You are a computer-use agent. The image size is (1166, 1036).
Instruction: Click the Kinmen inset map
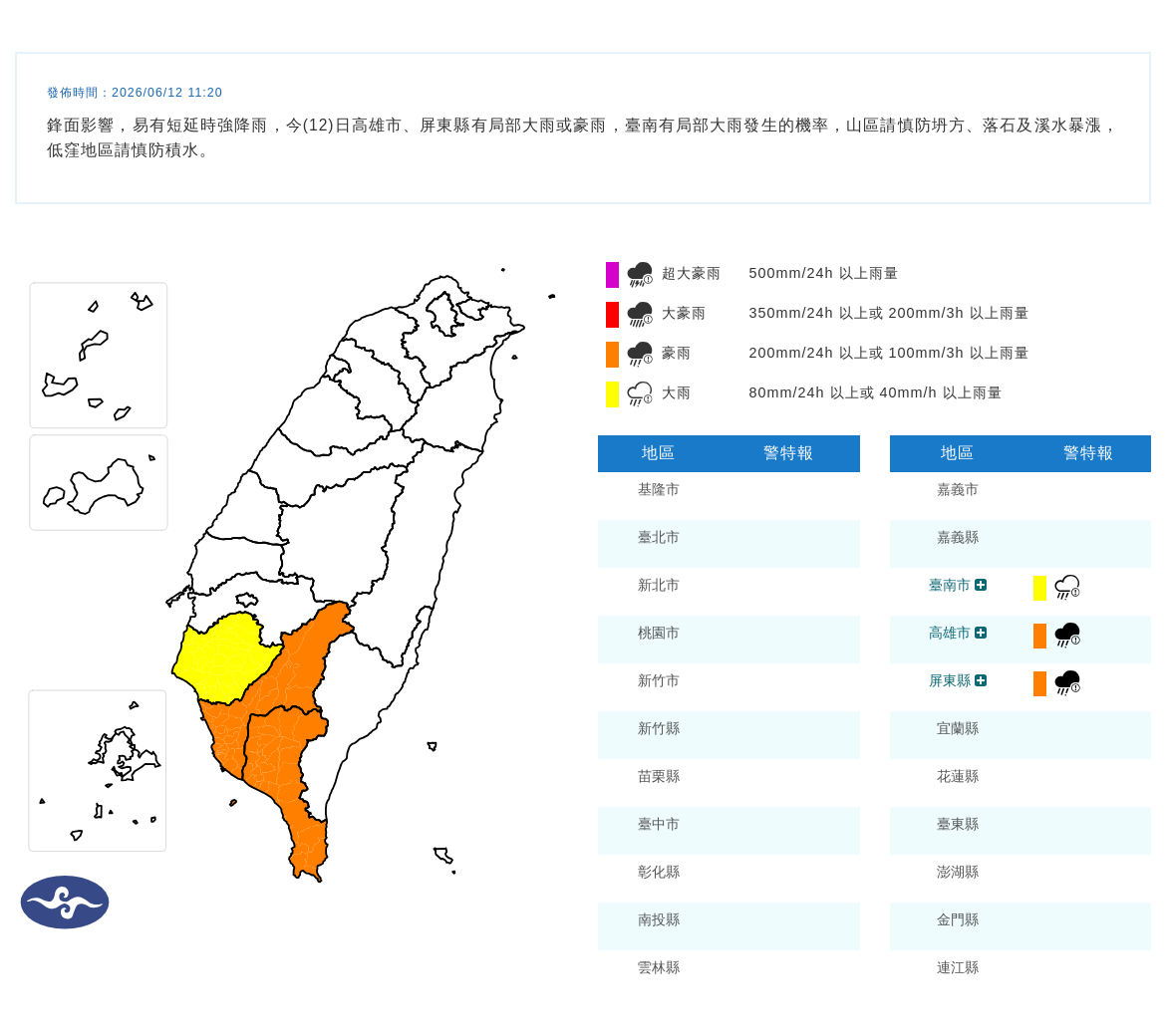click(98, 483)
